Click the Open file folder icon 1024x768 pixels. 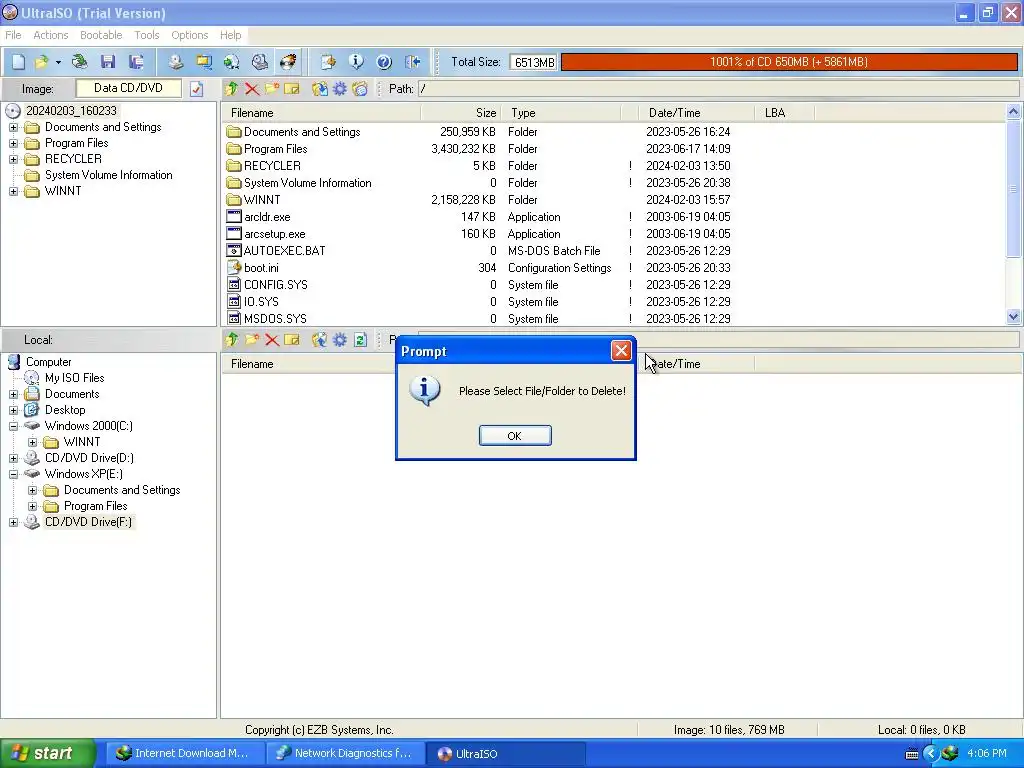[42, 62]
